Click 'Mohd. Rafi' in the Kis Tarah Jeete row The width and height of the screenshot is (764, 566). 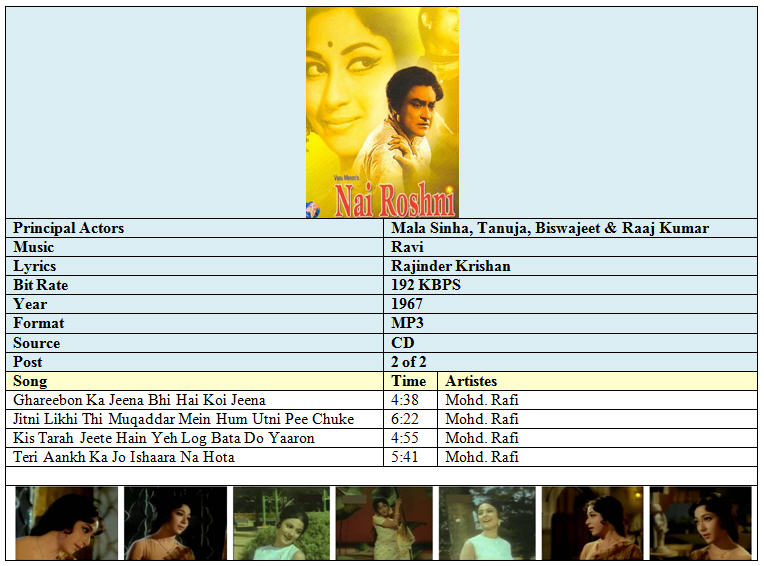[x=482, y=438]
